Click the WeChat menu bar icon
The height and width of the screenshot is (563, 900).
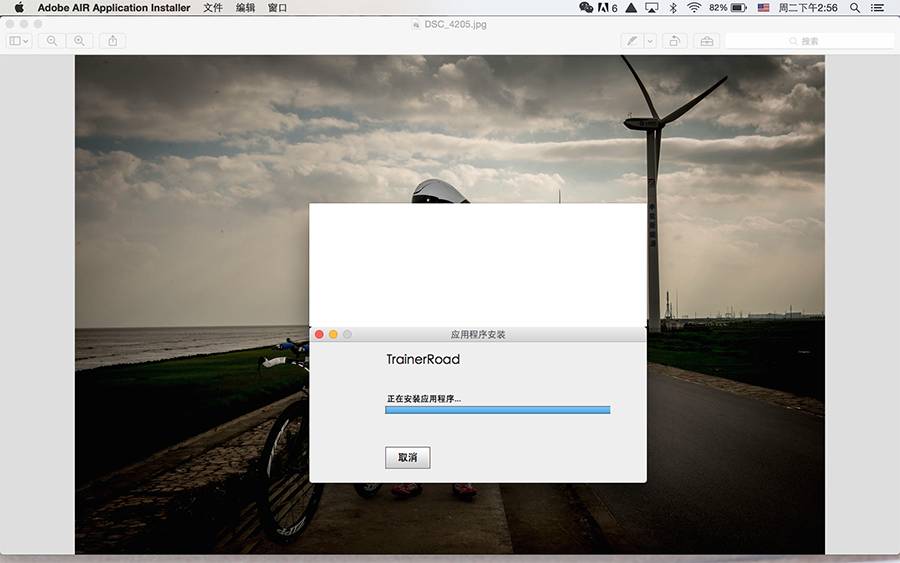(x=586, y=7)
